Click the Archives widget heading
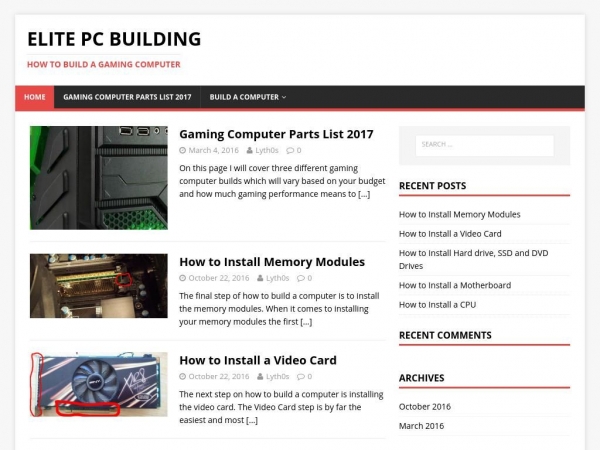This screenshot has height=450, width=600. tap(421, 378)
